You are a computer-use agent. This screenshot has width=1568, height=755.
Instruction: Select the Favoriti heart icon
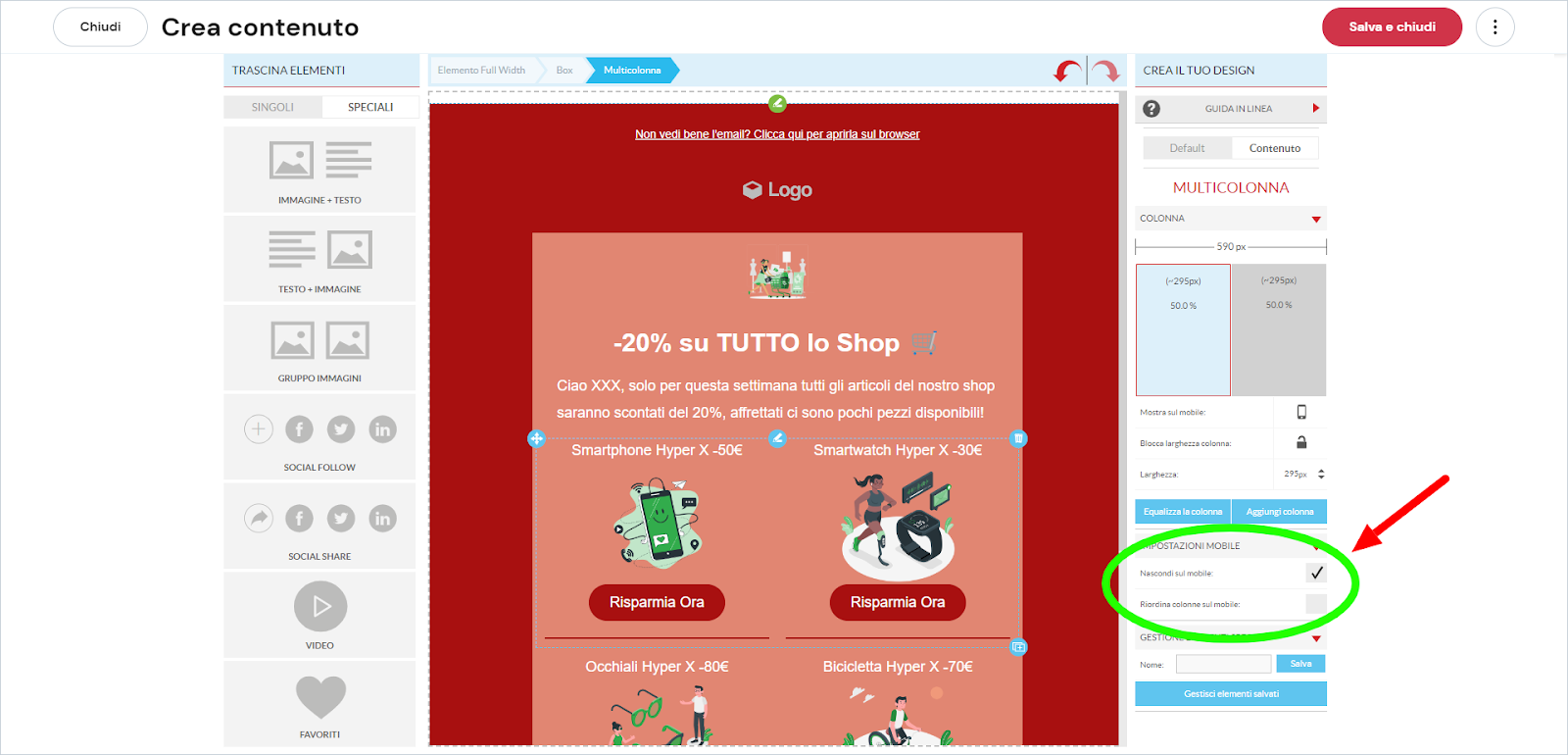(x=320, y=697)
